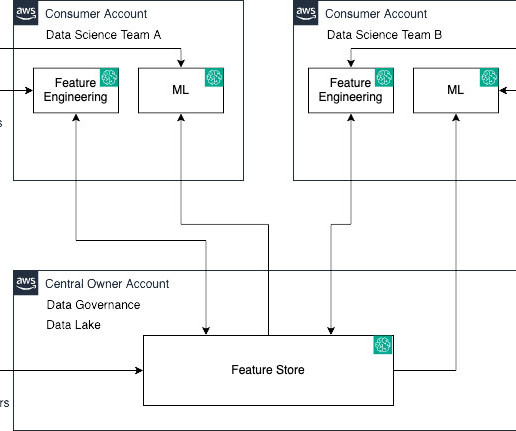Click the Data Science Team A label
Screen dimensions: 516x431
[104, 35]
